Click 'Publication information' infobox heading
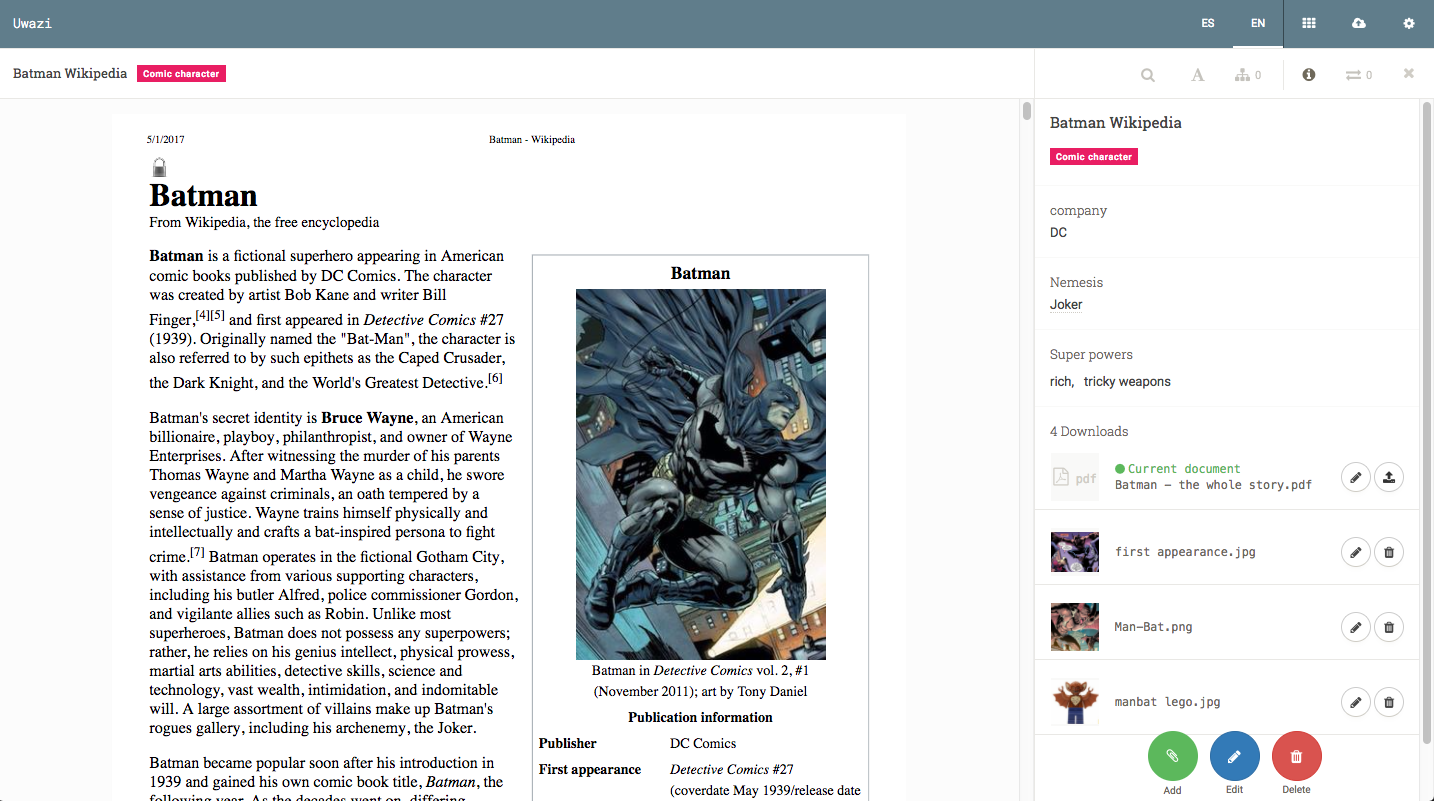Screen dimensions: 1434x801 tap(700, 717)
